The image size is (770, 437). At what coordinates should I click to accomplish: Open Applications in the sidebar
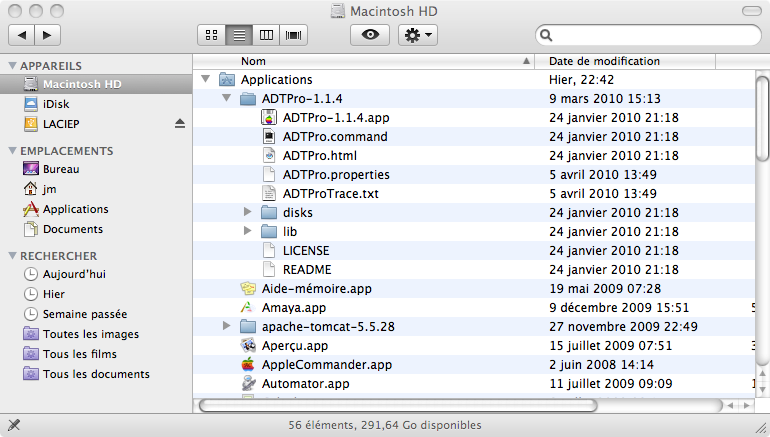click(x=76, y=209)
